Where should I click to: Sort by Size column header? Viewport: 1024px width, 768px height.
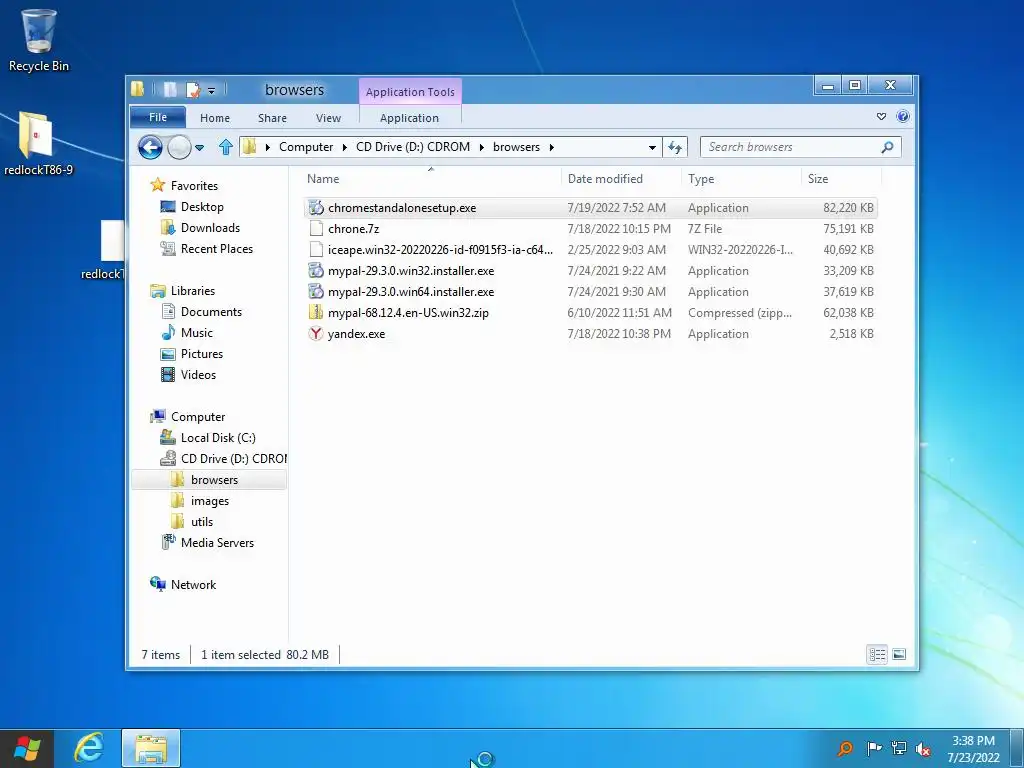pyautogui.click(x=841, y=178)
